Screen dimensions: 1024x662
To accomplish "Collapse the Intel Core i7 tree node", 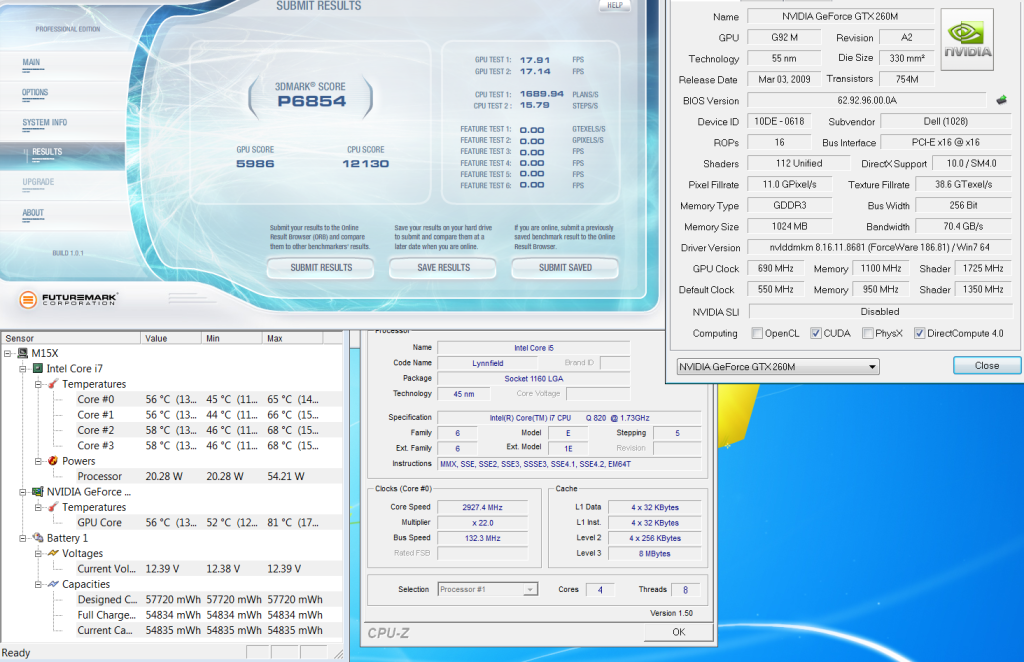I will point(23,369).
